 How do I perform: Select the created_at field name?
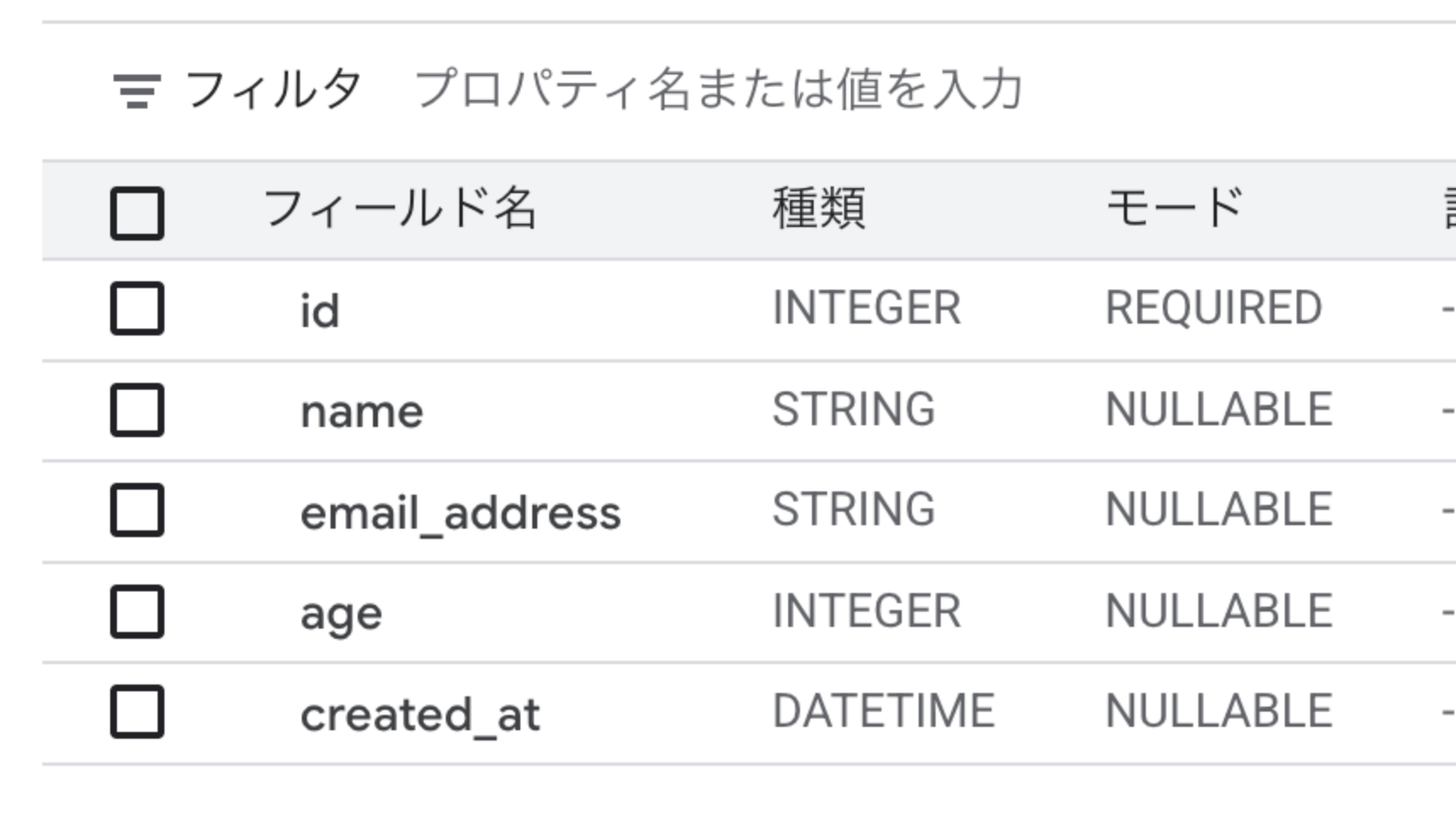coord(420,714)
